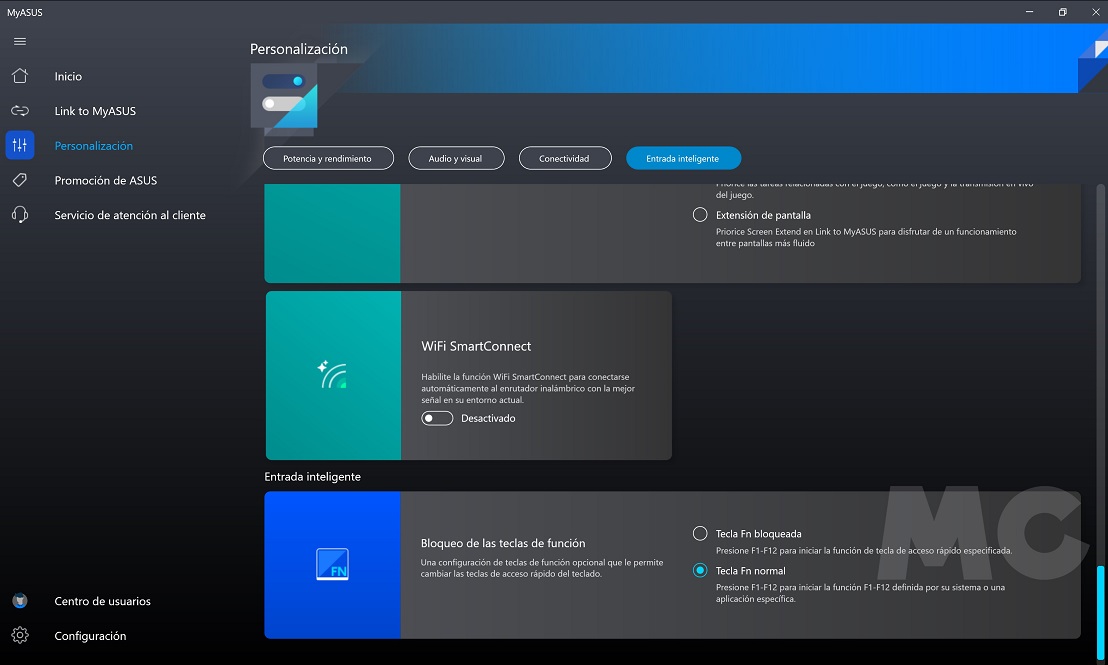
Task: Open Configuración gear icon
Action: pos(20,636)
